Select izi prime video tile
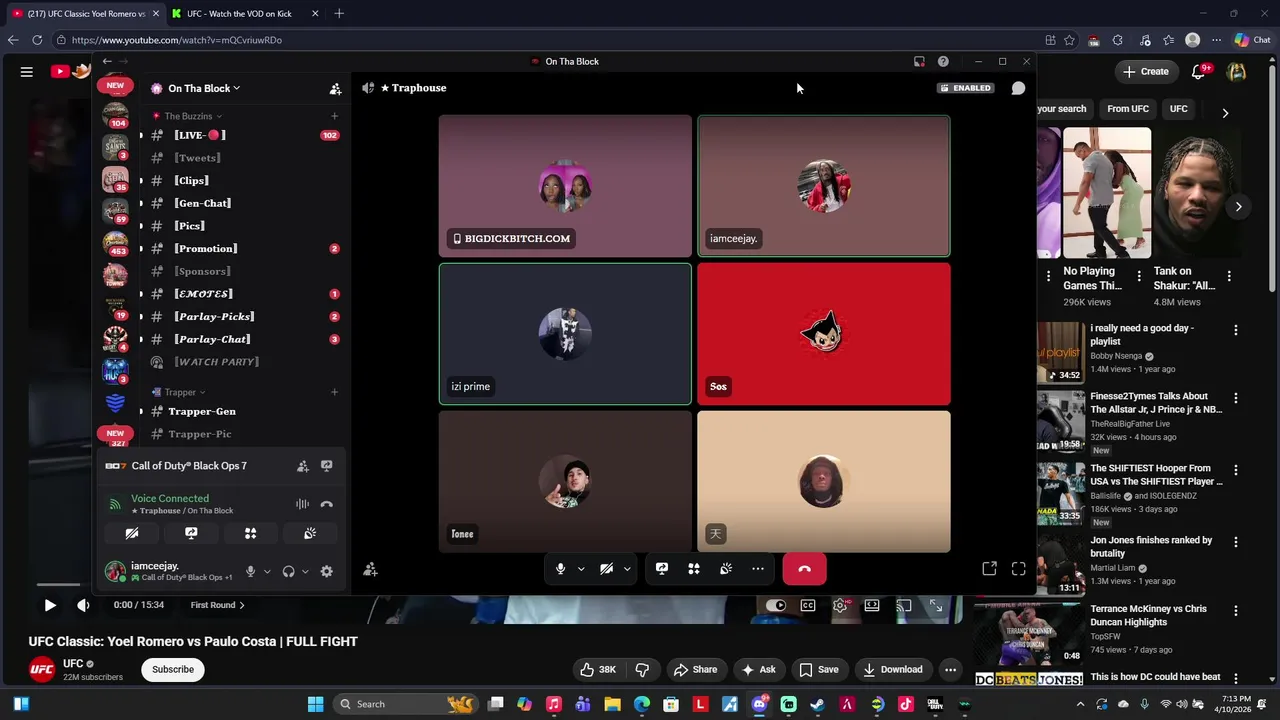 click(x=565, y=334)
